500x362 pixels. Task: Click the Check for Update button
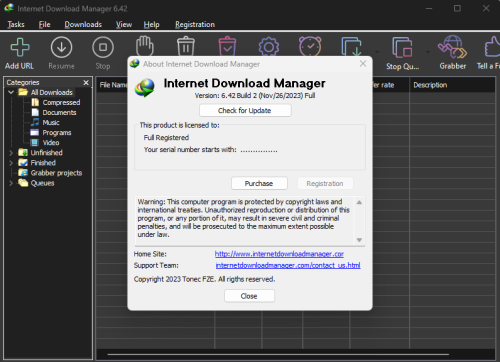(245, 110)
